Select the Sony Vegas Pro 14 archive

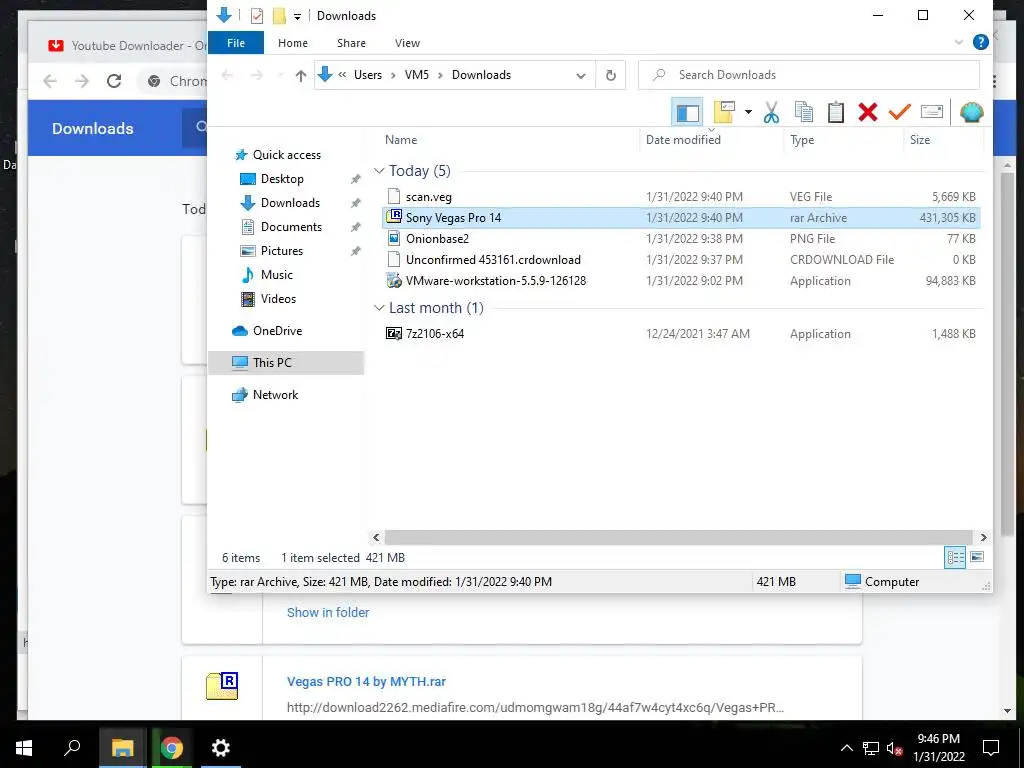[x=681, y=217]
